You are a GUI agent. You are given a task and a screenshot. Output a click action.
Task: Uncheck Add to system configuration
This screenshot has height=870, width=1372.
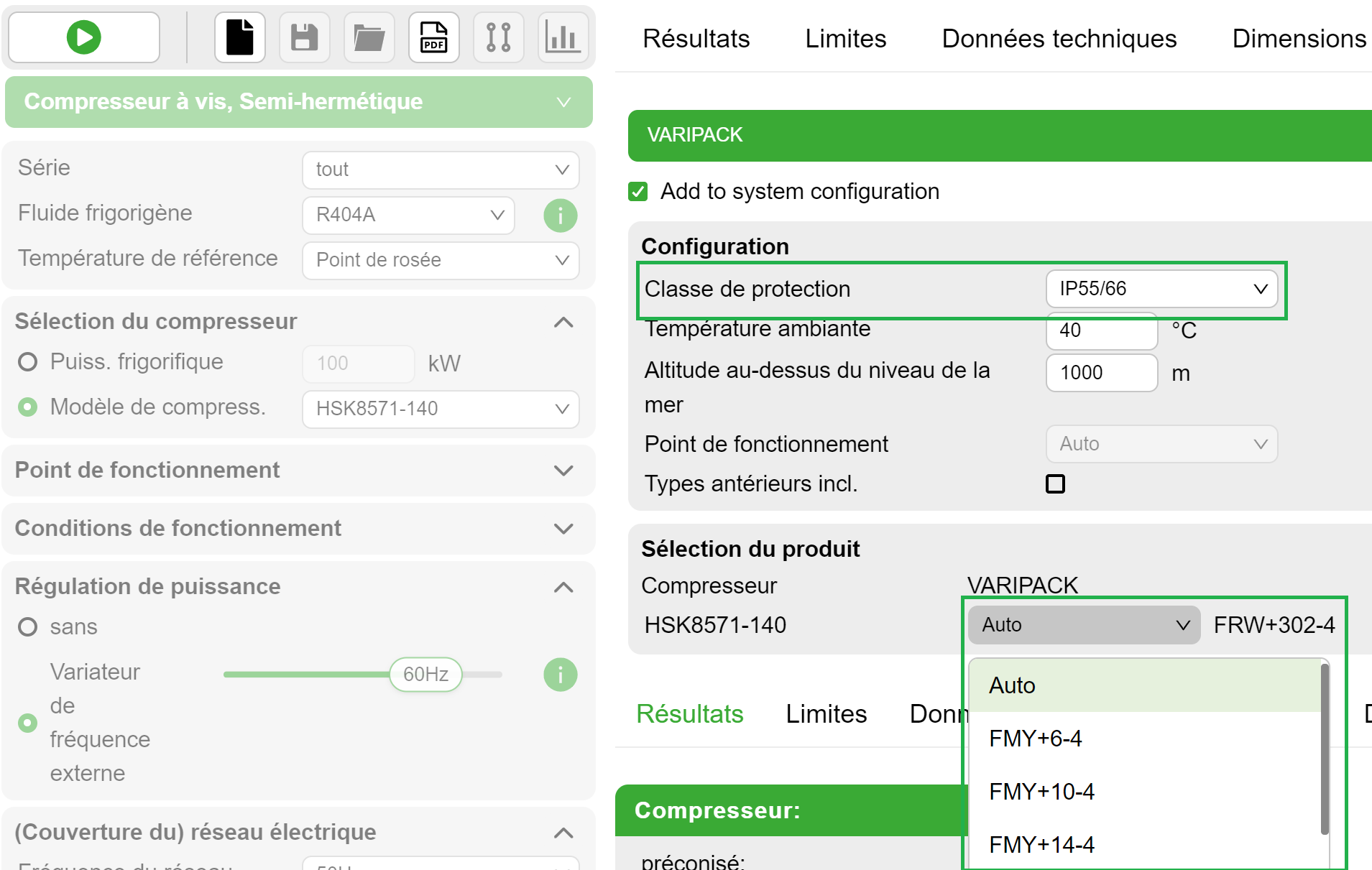[x=637, y=191]
